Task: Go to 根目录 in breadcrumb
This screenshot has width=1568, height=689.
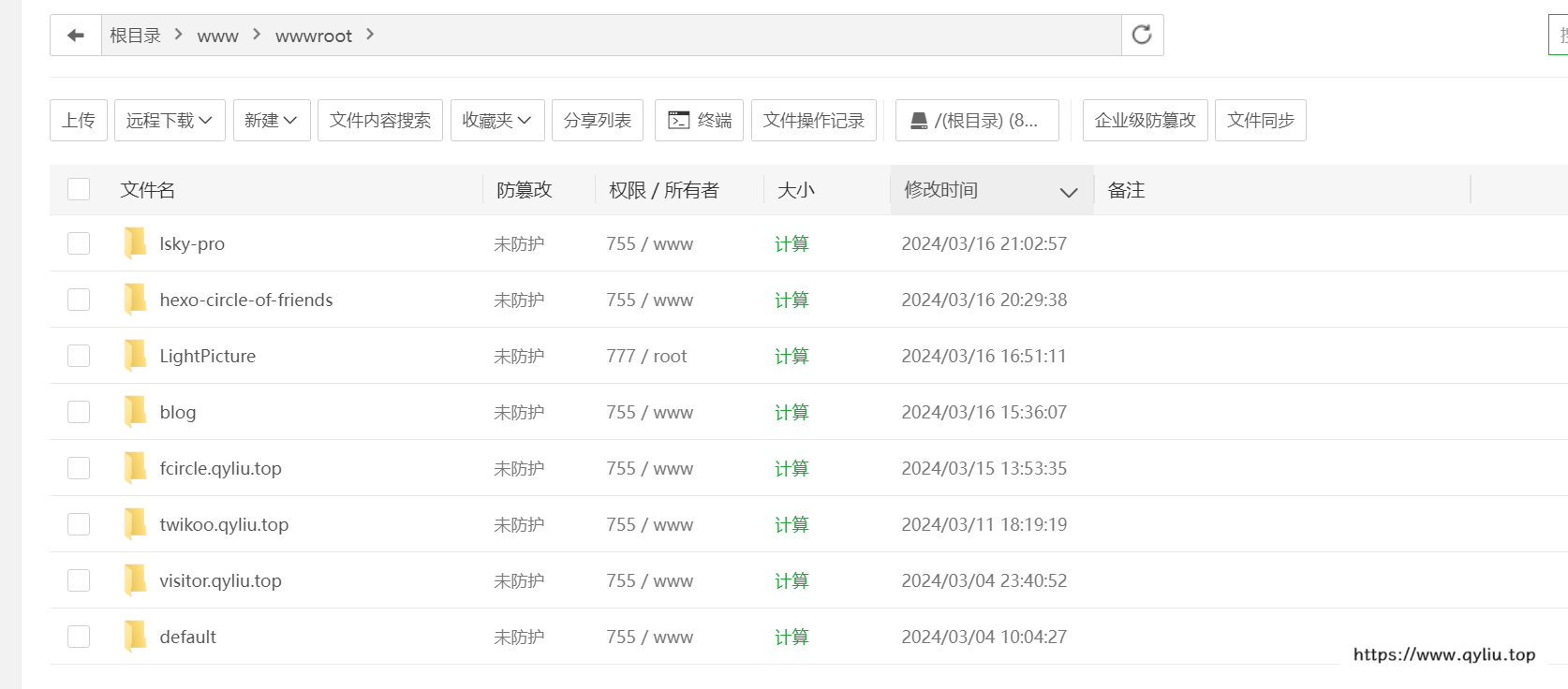Action: (135, 36)
